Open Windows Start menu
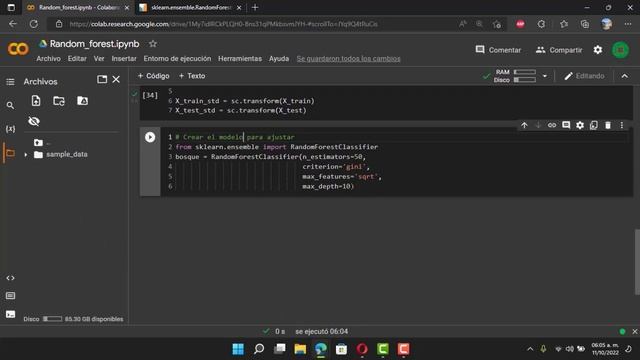Screen dimensions: 640x360 point(238,349)
